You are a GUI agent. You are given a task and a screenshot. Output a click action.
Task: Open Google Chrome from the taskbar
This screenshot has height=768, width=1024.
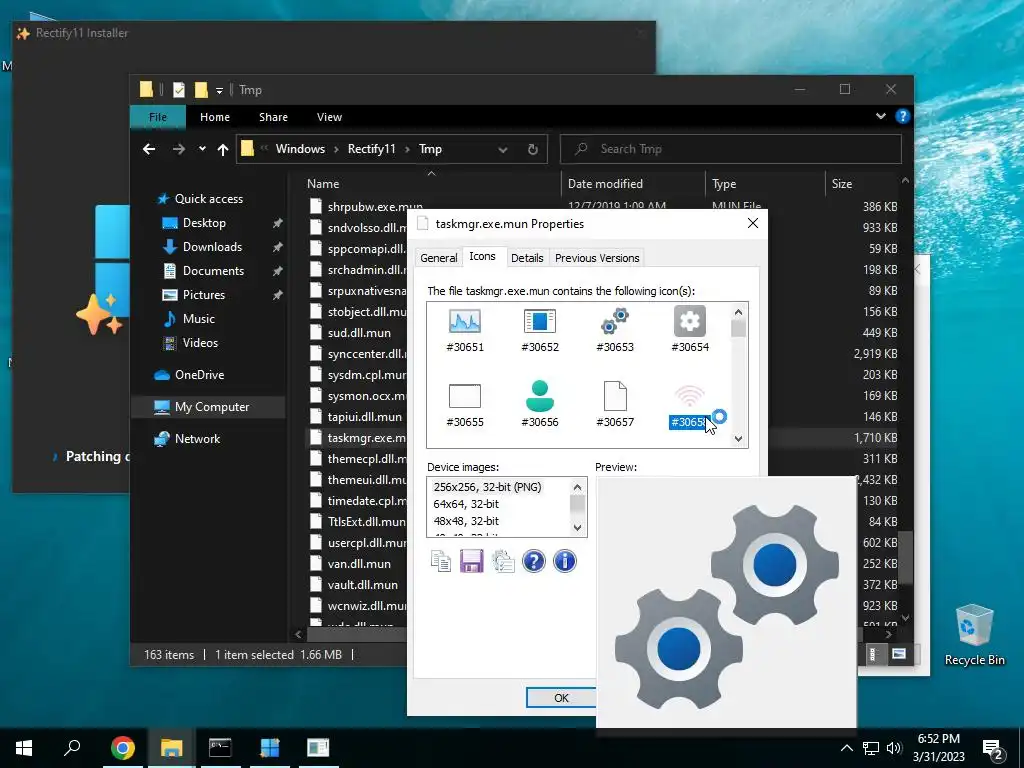coord(123,748)
